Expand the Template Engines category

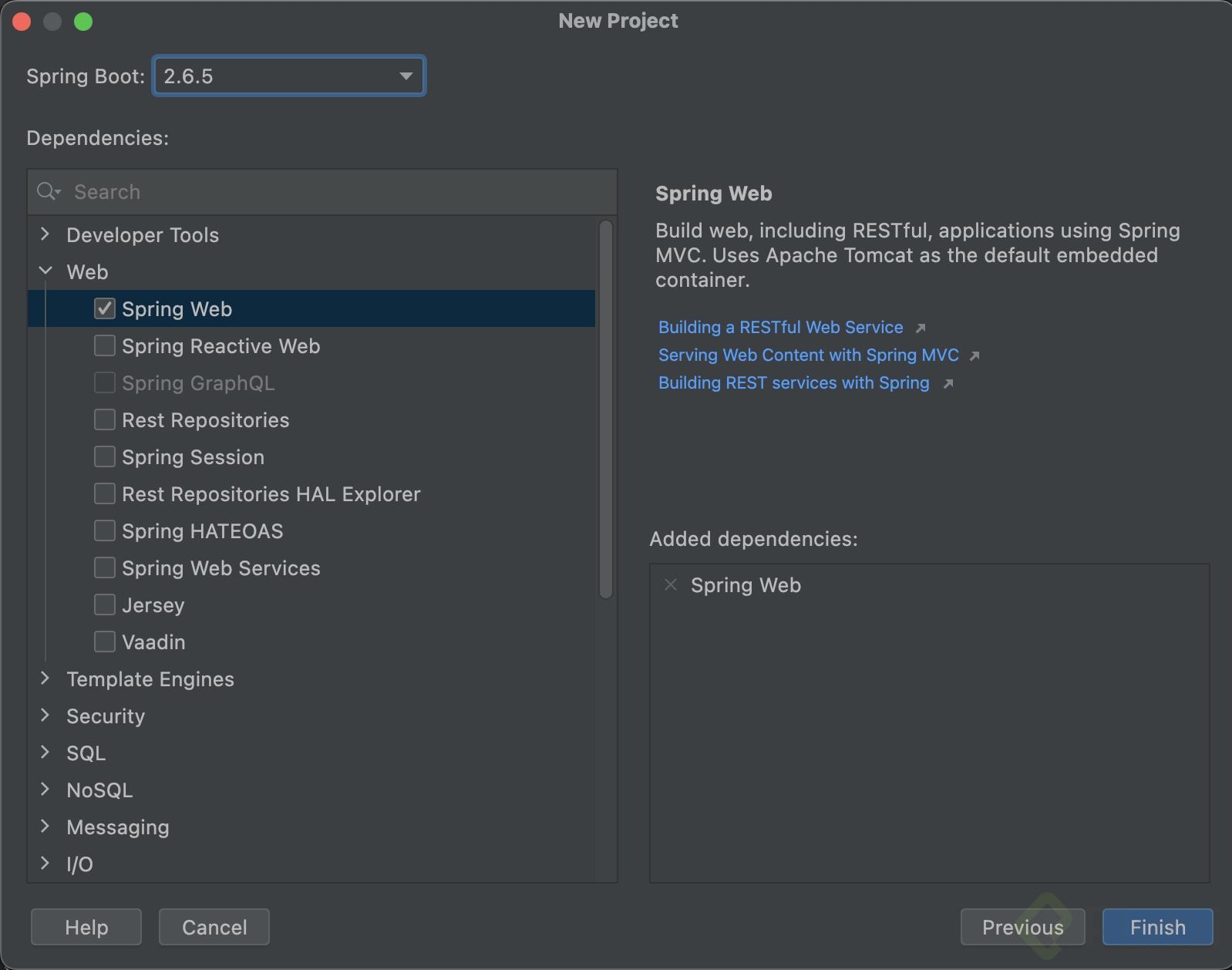(x=45, y=679)
